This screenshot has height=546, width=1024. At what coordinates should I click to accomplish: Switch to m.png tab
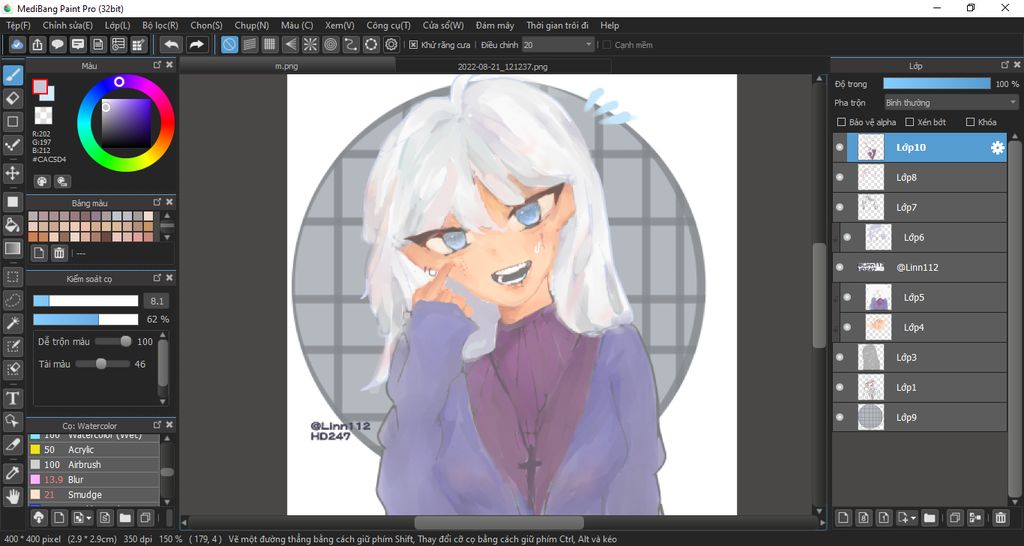[x=287, y=66]
